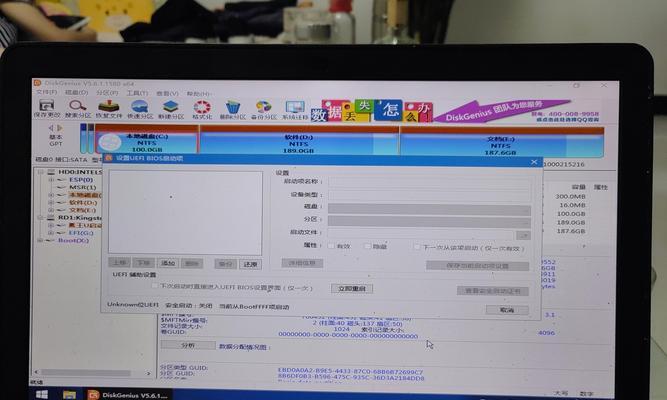Screen dimensions: 667x400
Task: Click the DiskGenius icon in the dialog title bar
Action: (x=108, y=158)
